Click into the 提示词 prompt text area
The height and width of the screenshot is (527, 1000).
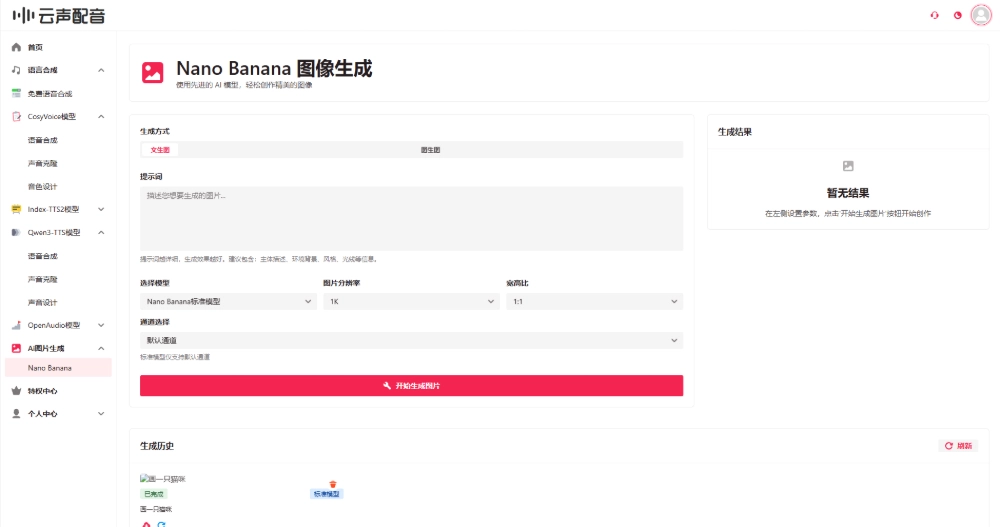pyautogui.click(x=411, y=218)
